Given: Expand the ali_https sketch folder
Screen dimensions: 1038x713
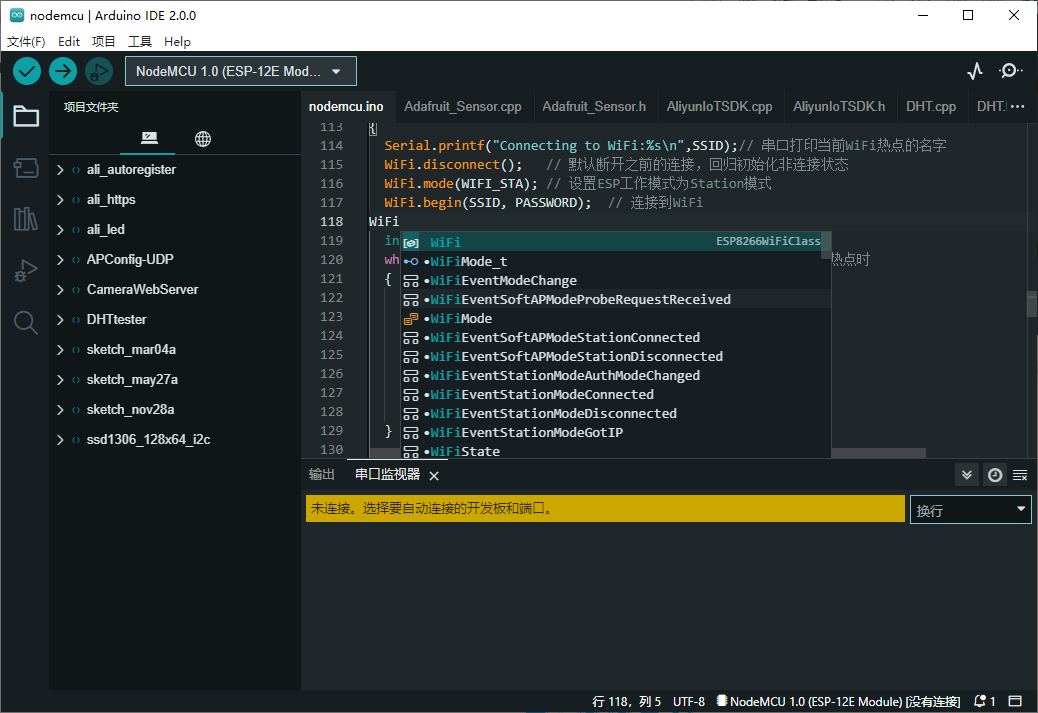Looking at the screenshot, I should click(60, 199).
